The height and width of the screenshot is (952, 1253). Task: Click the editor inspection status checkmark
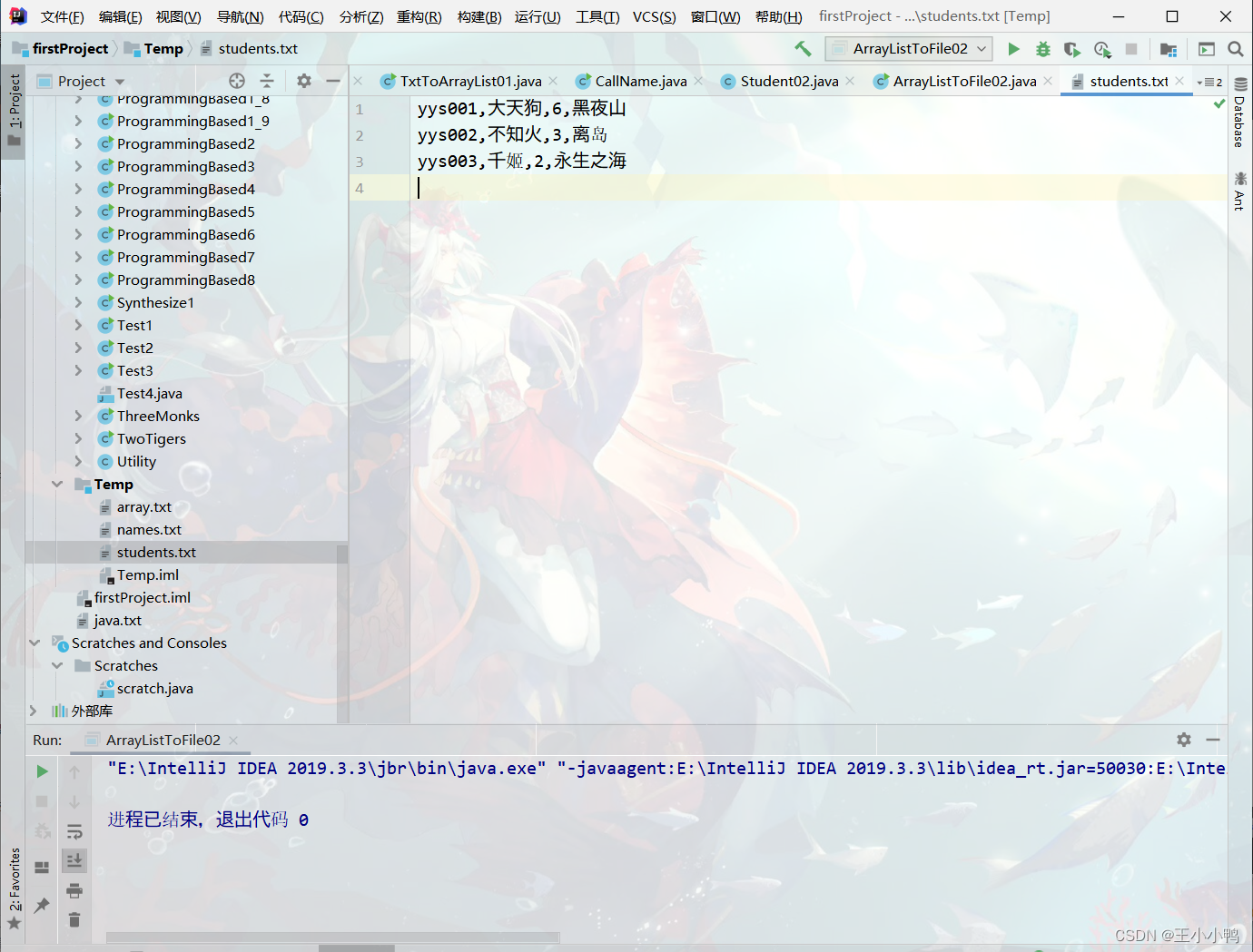1218,104
